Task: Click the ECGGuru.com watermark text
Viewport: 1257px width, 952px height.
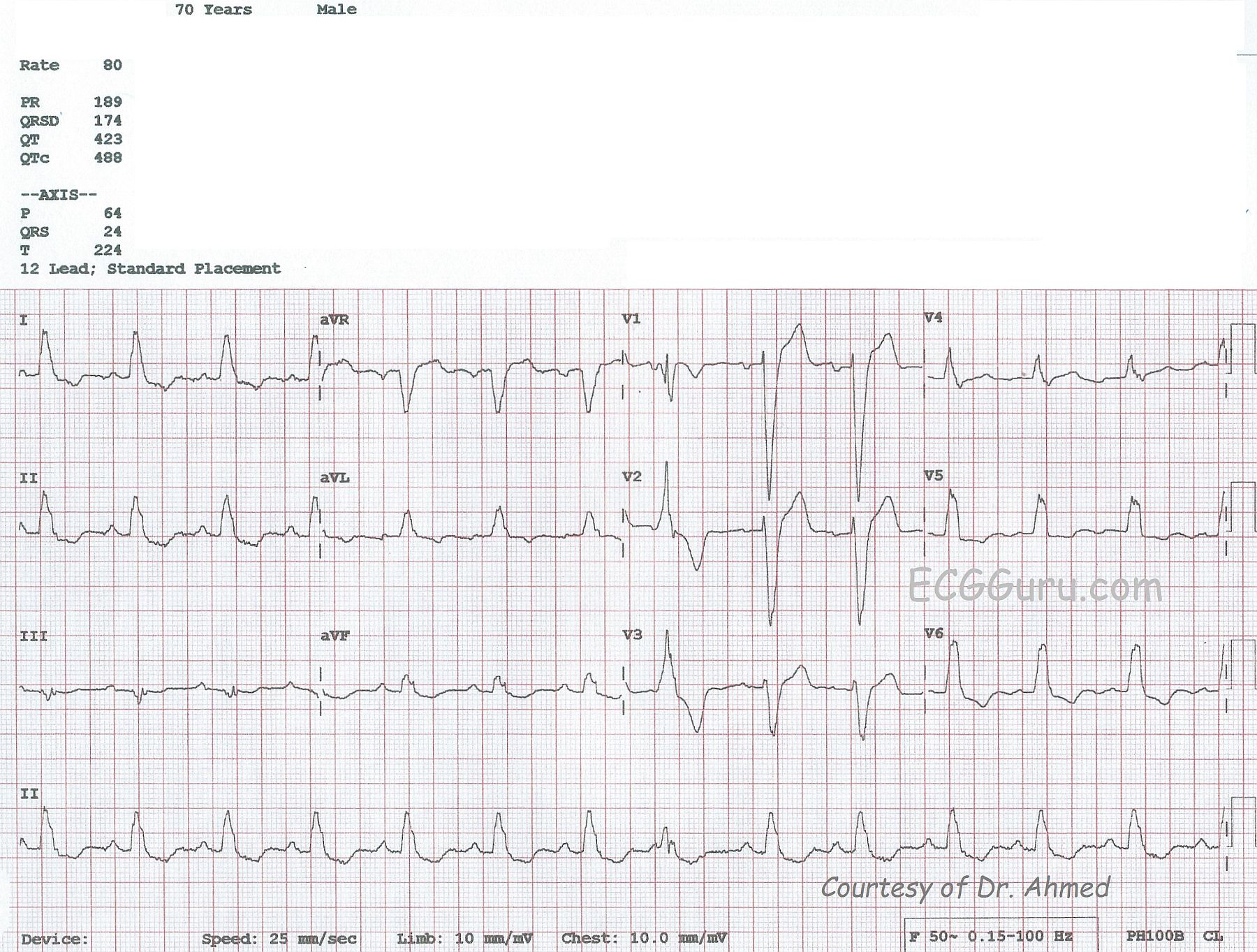Action: (1034, 586)
